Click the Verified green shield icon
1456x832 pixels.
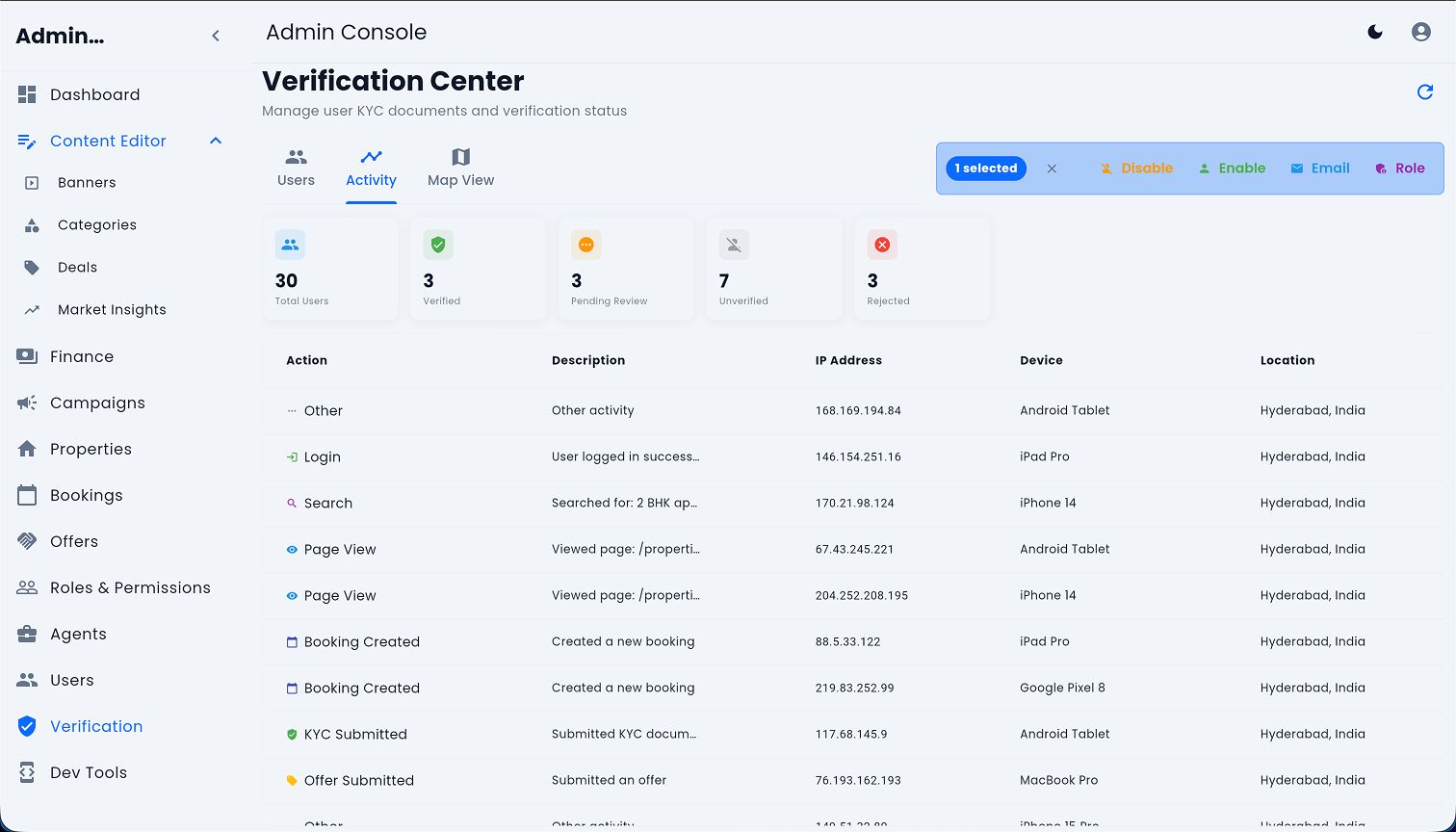438,245
